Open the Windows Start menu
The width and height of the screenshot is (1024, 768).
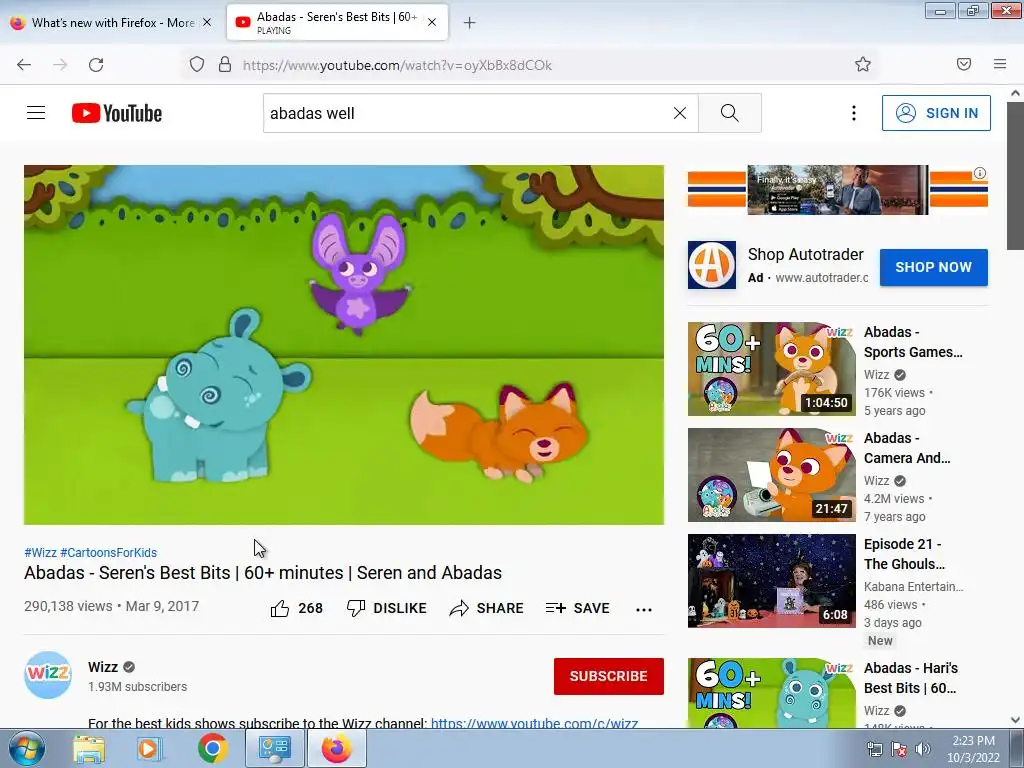(26, 748)
